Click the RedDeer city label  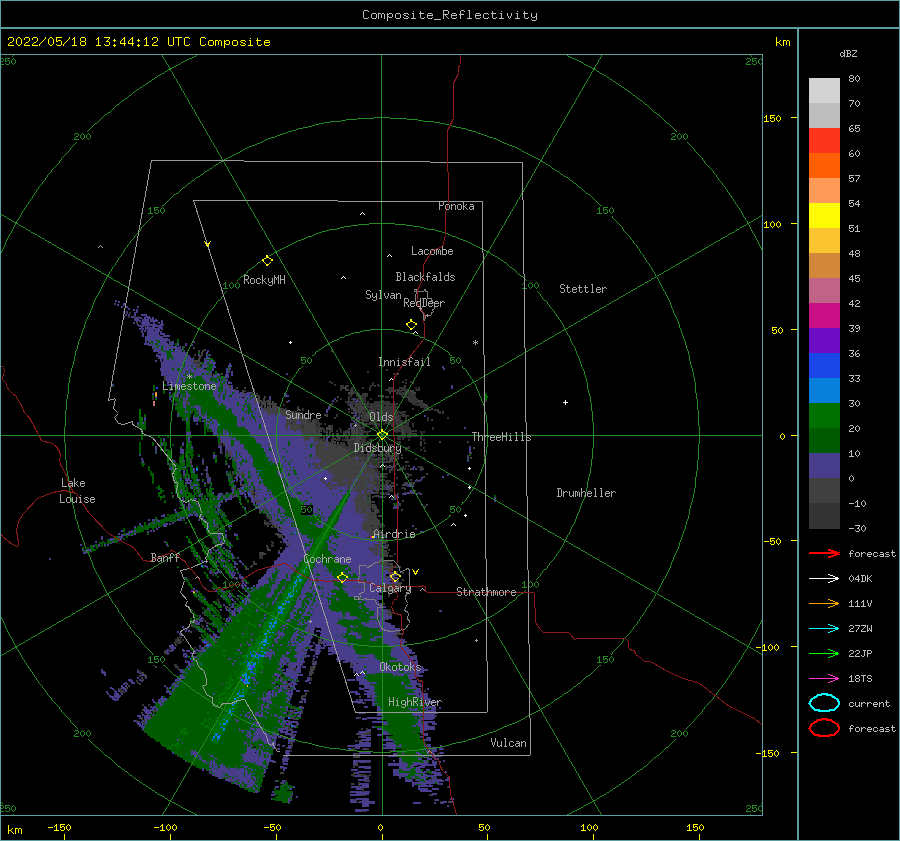coord(424,303)
